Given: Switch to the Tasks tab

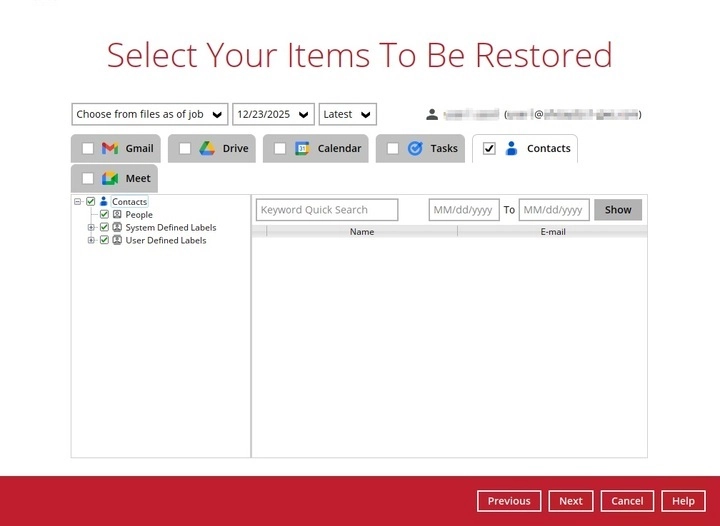Looking at the screenshot, I should point(443,149).
